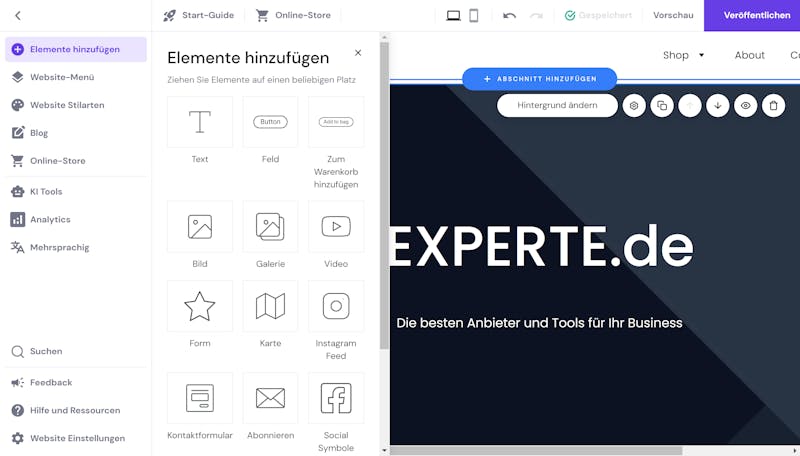Click Abschnitt hinzufügen button
Screen dimensions: 800x456
[x=539, y=79]
